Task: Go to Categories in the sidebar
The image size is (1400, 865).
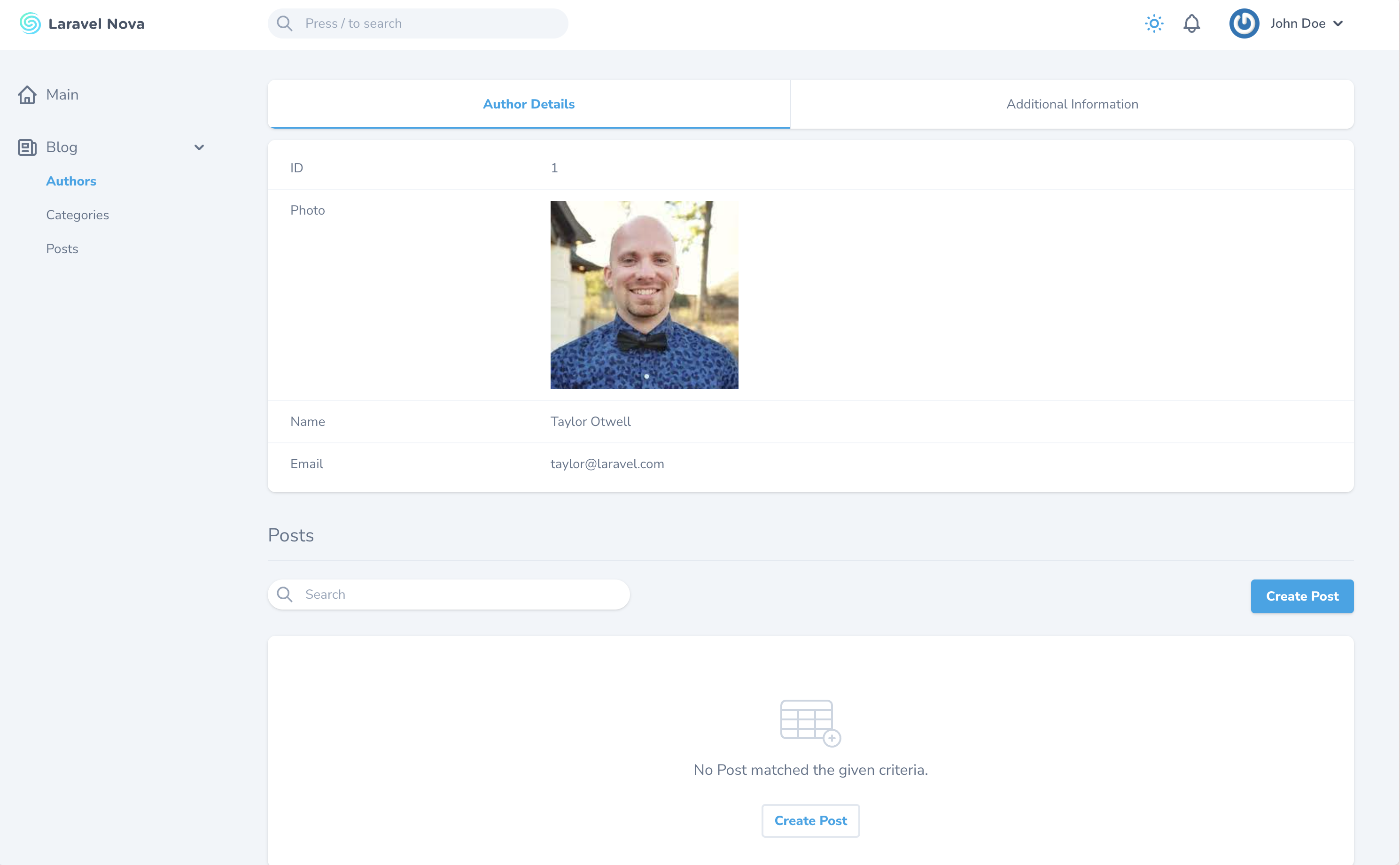Action: tap(77, 215)
